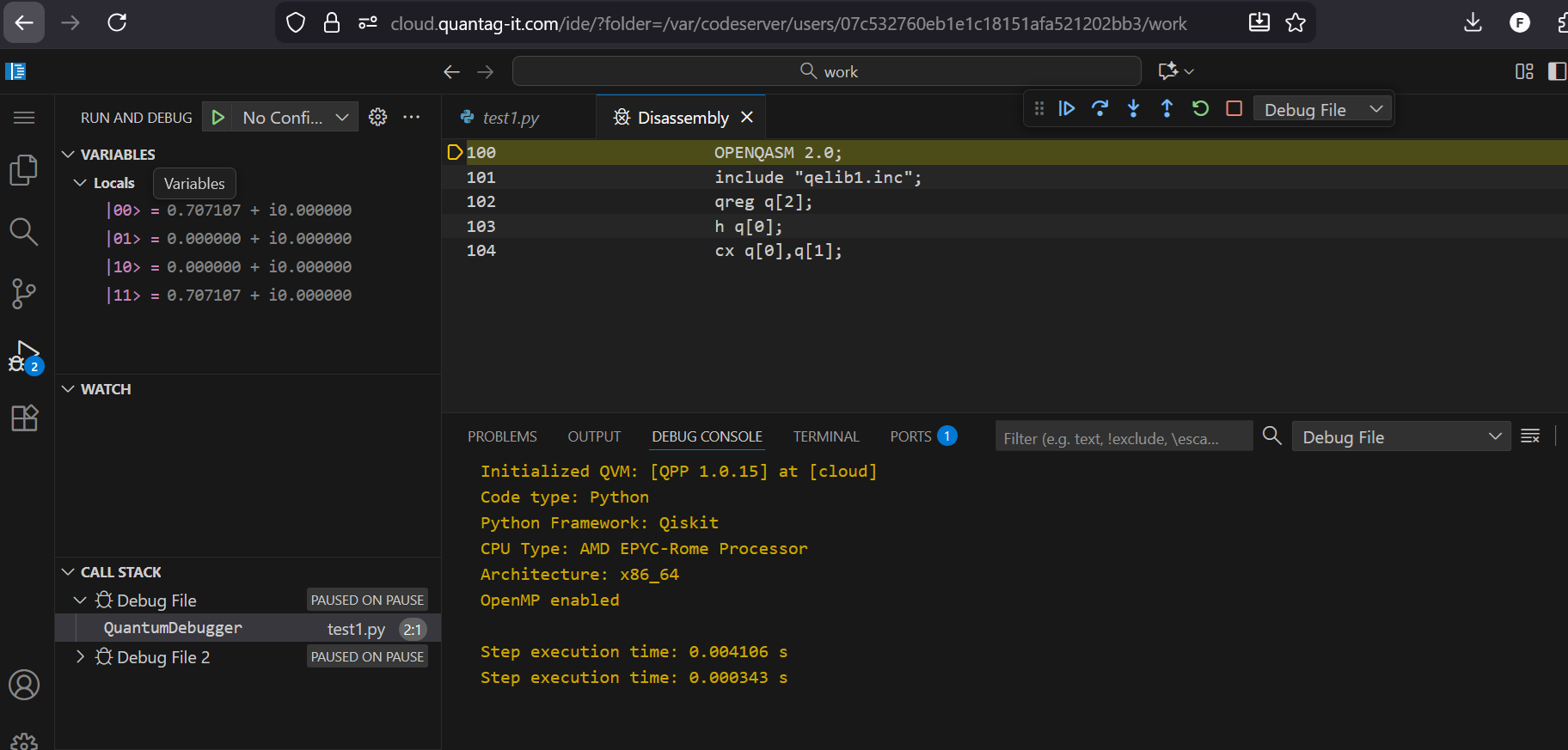The height and width of the screenshot is (750, 1568).
Task: Open the Search view in activity bar
Action: click(23, 231)
